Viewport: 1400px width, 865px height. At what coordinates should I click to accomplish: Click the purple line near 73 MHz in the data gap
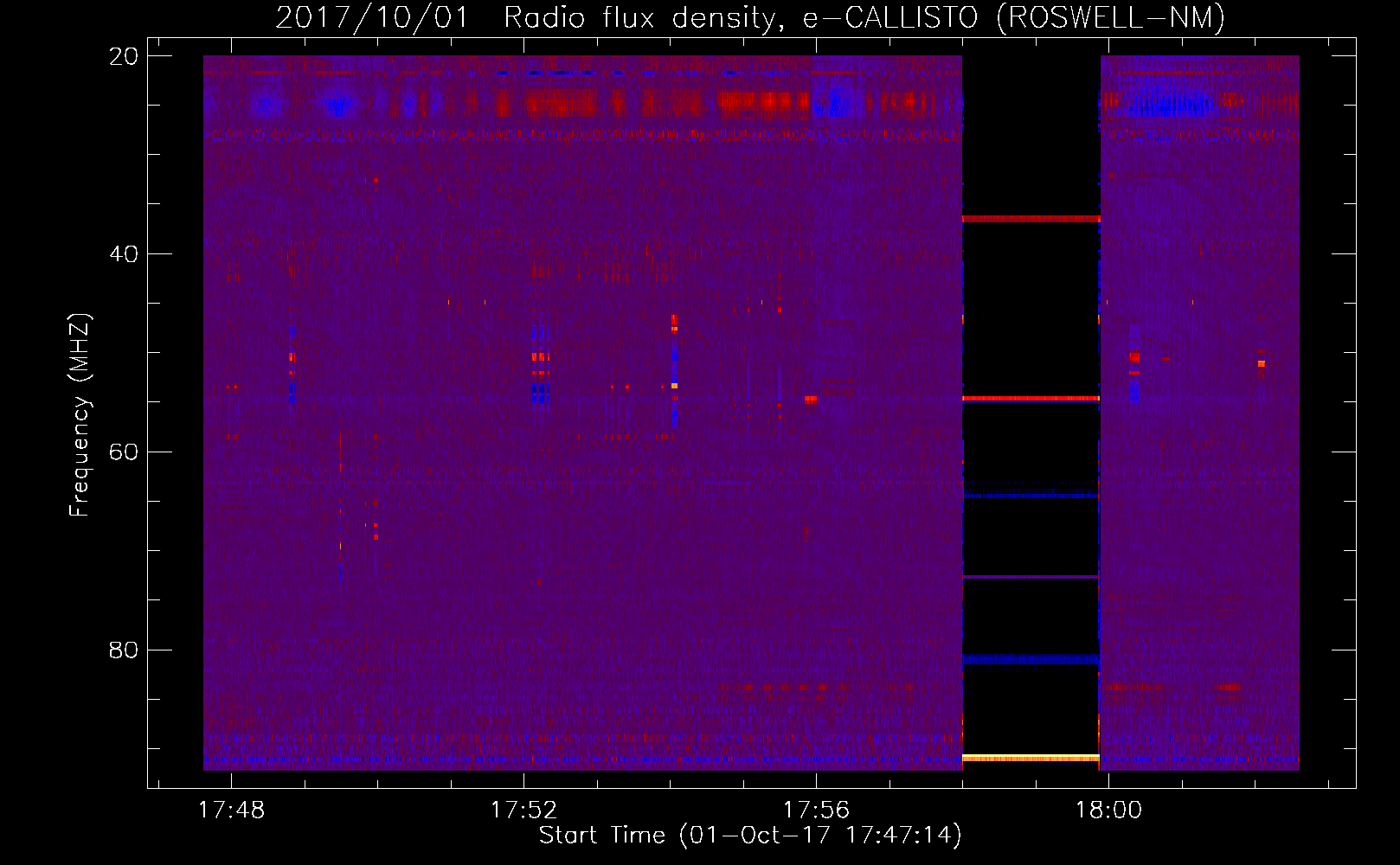point(1031,577)
